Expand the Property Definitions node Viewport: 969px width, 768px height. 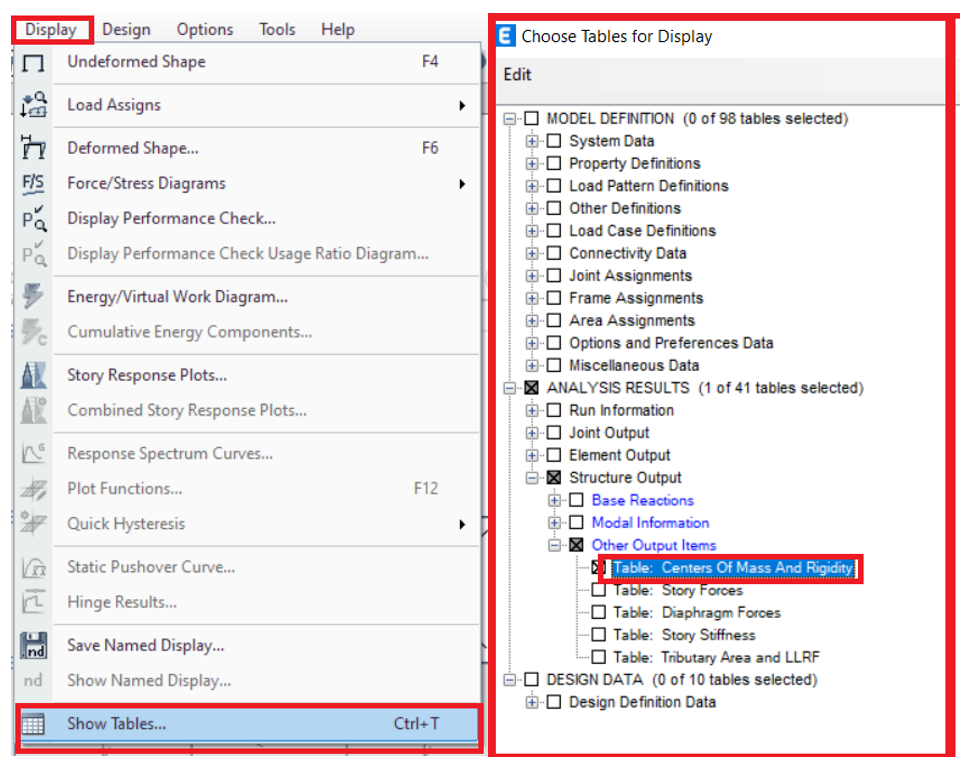[x=532, y=163]
